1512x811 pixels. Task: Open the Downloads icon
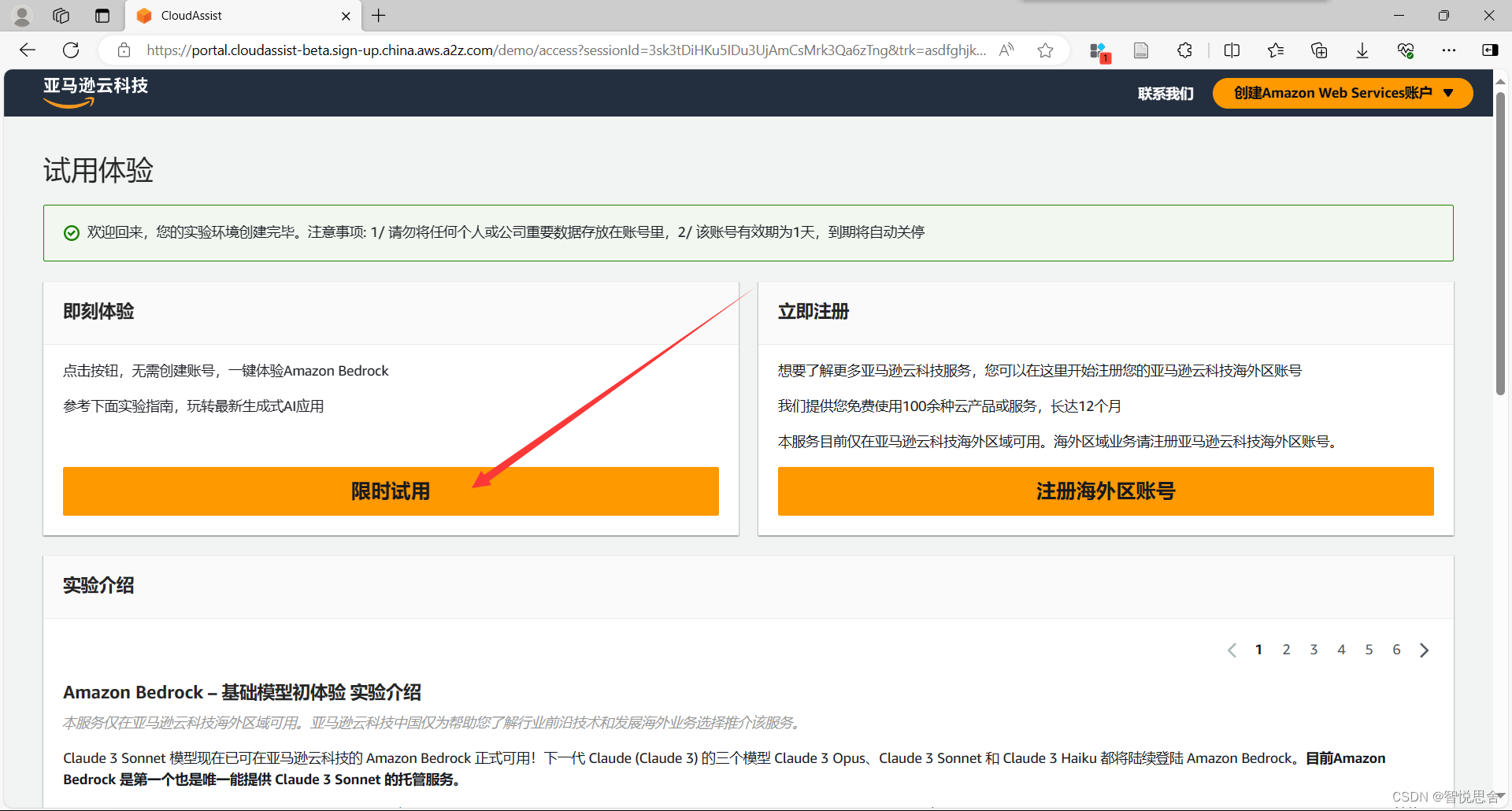pos(1362,50)
